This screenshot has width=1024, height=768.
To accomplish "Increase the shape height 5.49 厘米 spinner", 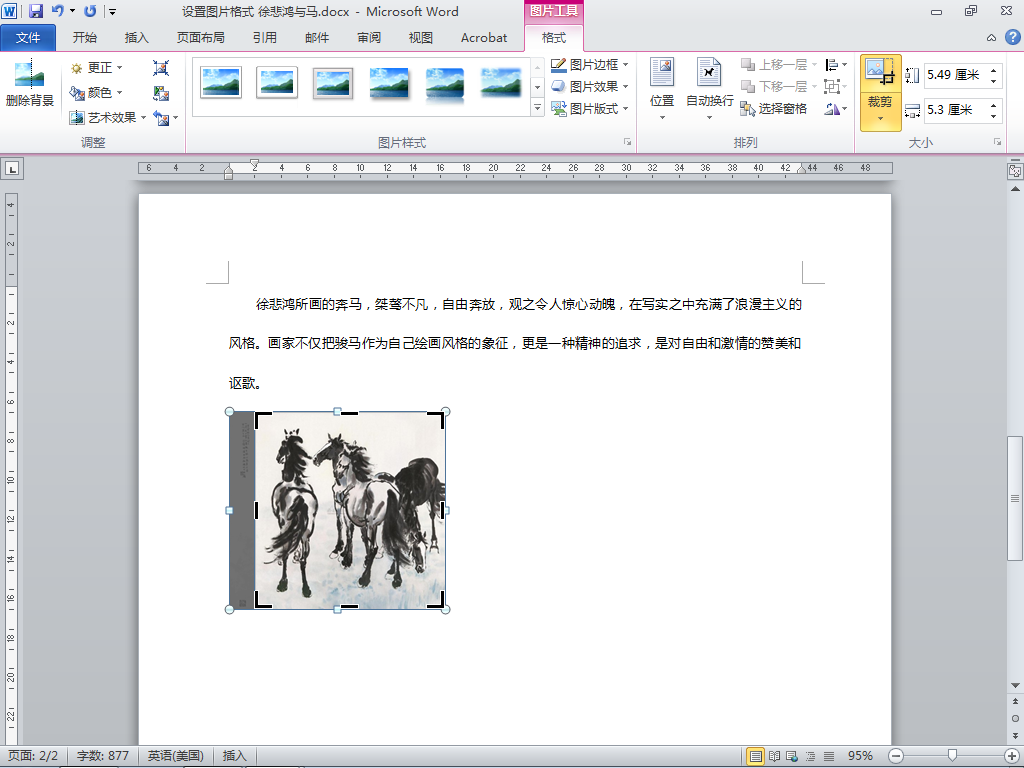I will pos(993,70).
